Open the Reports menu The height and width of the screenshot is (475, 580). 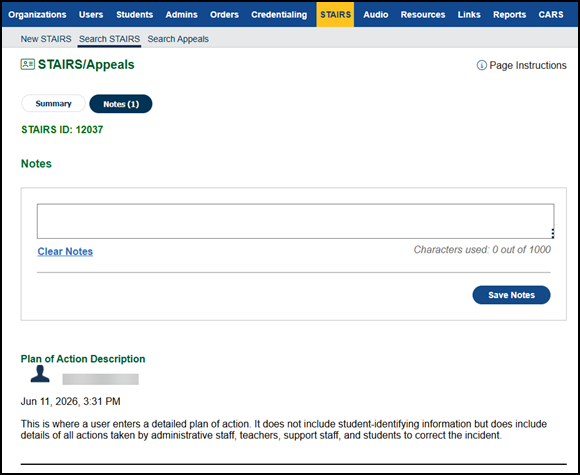coord(510,15)
